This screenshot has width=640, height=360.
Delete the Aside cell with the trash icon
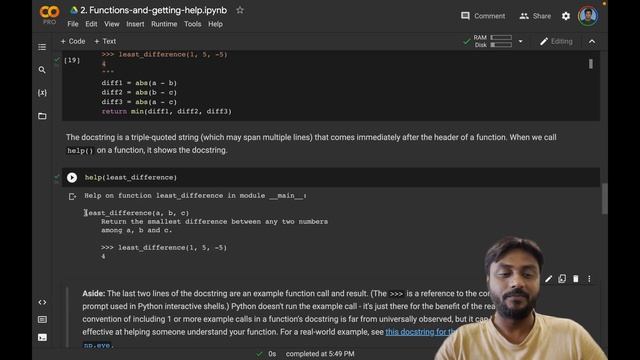coord(576,279)
